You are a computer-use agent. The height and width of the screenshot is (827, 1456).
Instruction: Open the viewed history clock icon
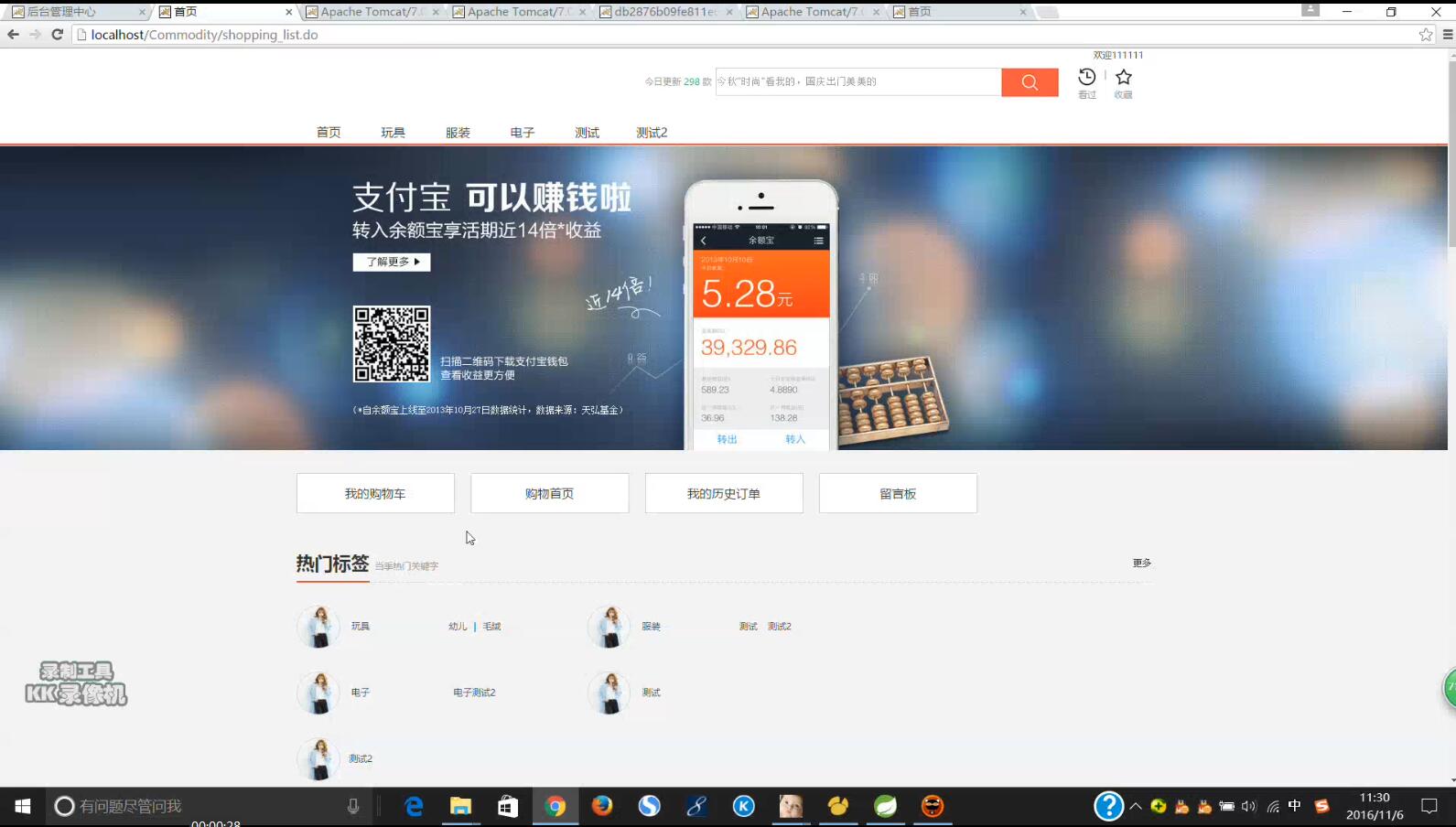1086,78
